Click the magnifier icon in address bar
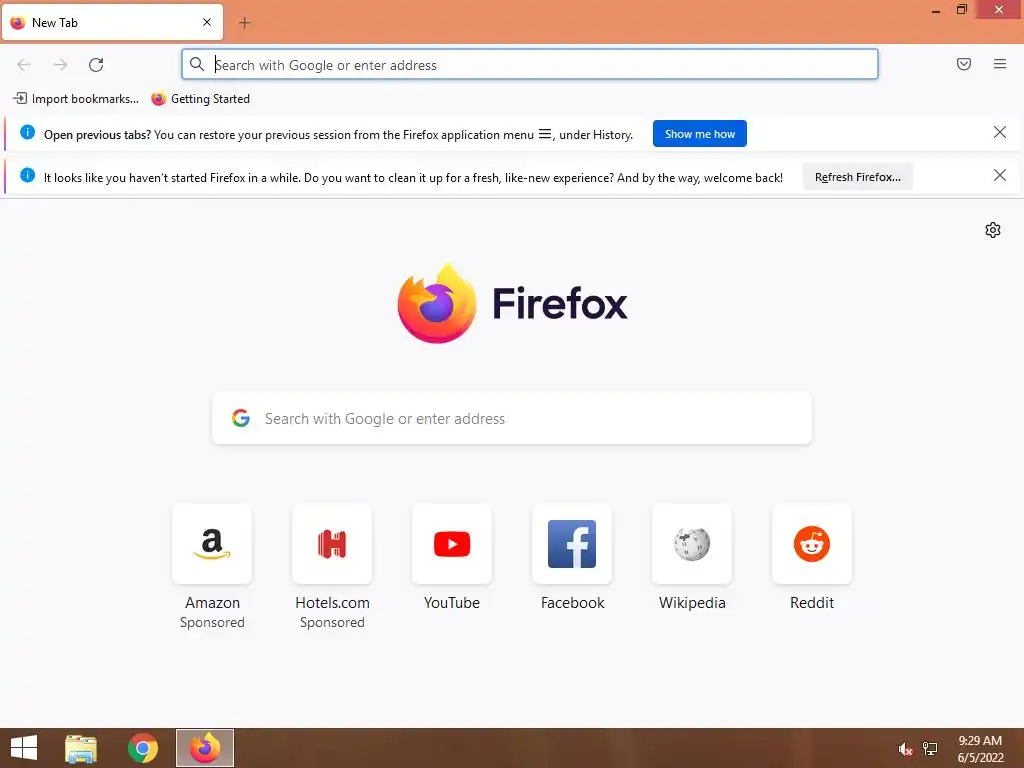The width and height of the screenshot is (1024, 768). [197, 64]
